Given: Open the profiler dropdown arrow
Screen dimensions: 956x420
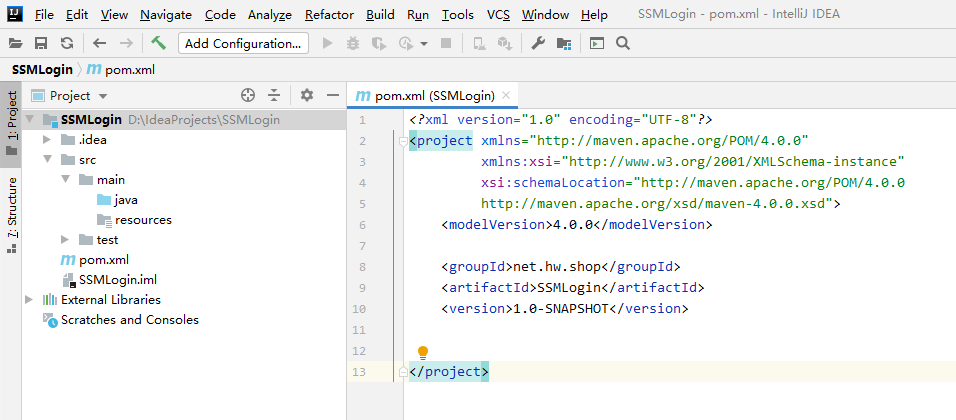Looking at the screenshot, I should click(424, 44).
